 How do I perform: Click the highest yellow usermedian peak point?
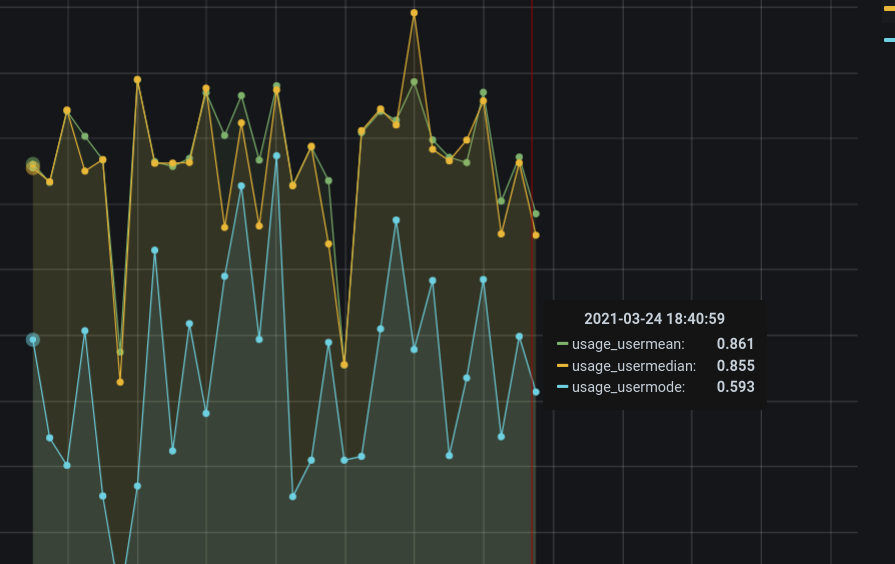(x=414, y=13)
